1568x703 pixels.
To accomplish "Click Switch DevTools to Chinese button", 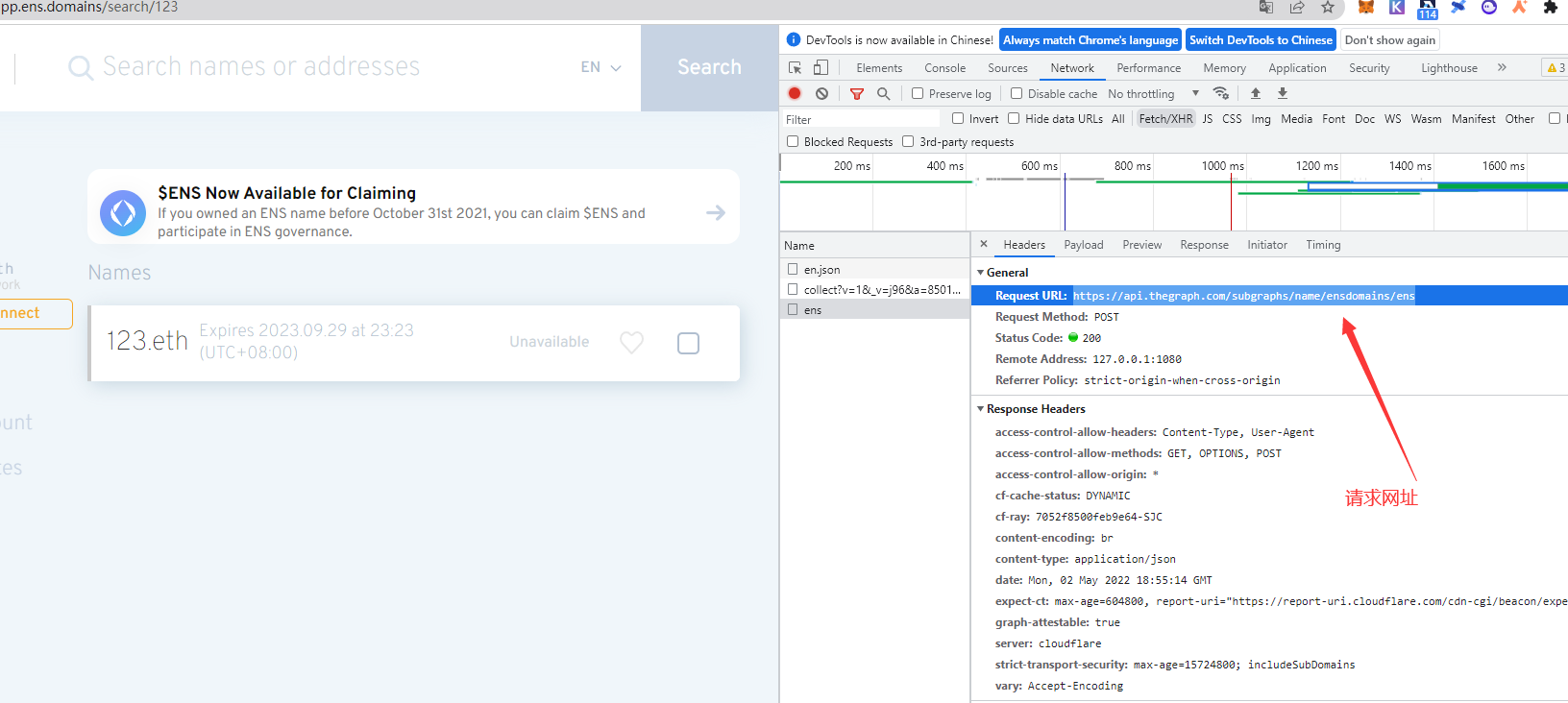I will click(1261, 40).
